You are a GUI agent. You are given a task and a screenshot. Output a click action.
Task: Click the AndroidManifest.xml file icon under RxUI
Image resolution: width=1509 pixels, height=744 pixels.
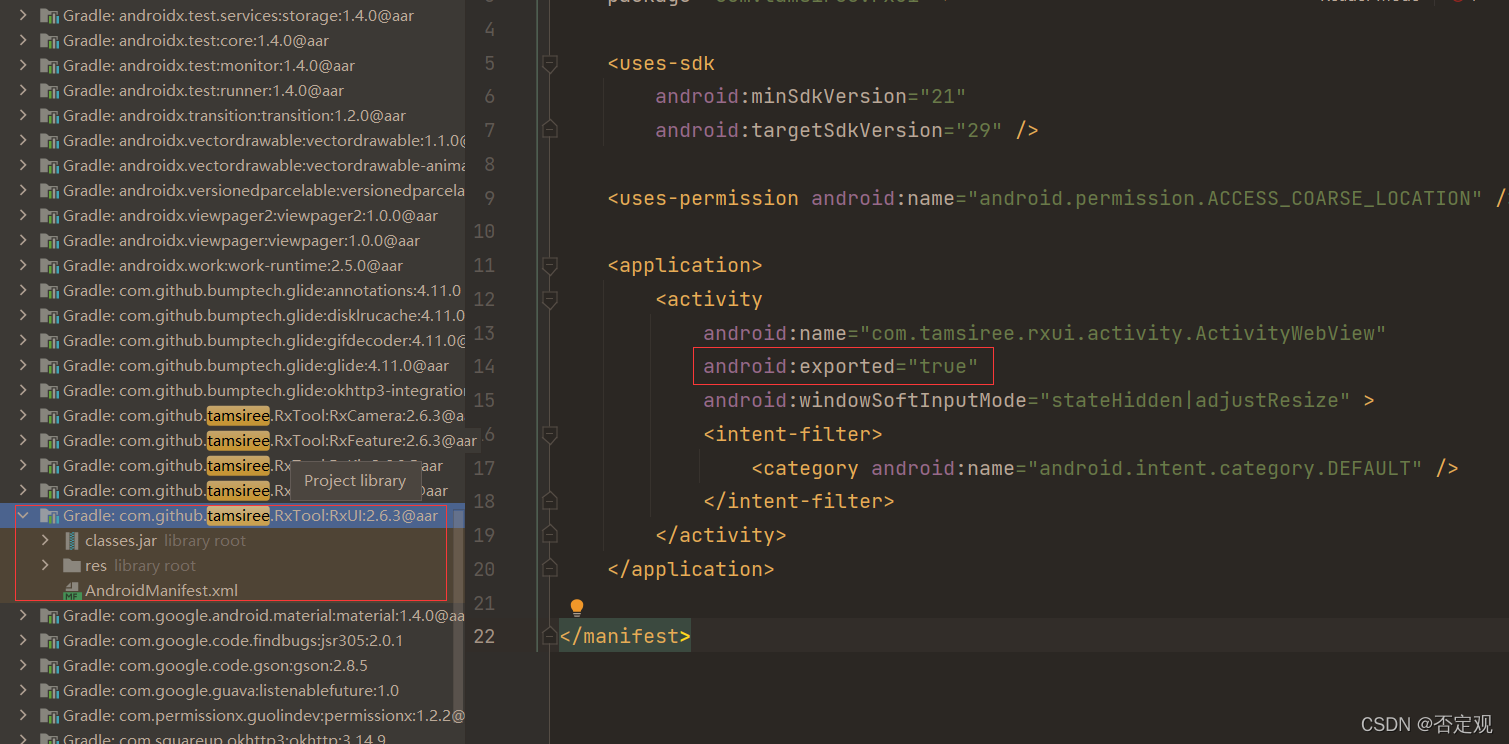(71, 590)
